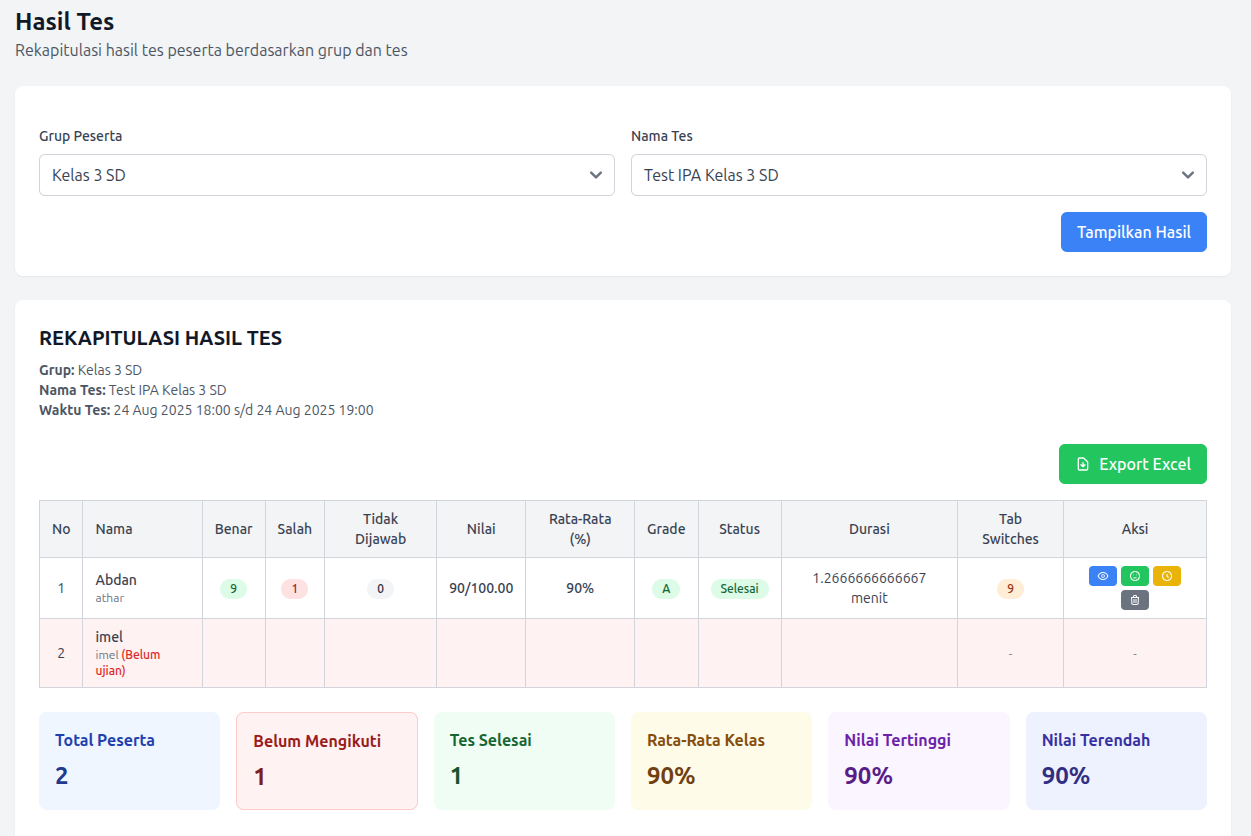
Task: Delete Abdan's result with the trash icon
Action: pyautogui.click(x=1135, y=601)
